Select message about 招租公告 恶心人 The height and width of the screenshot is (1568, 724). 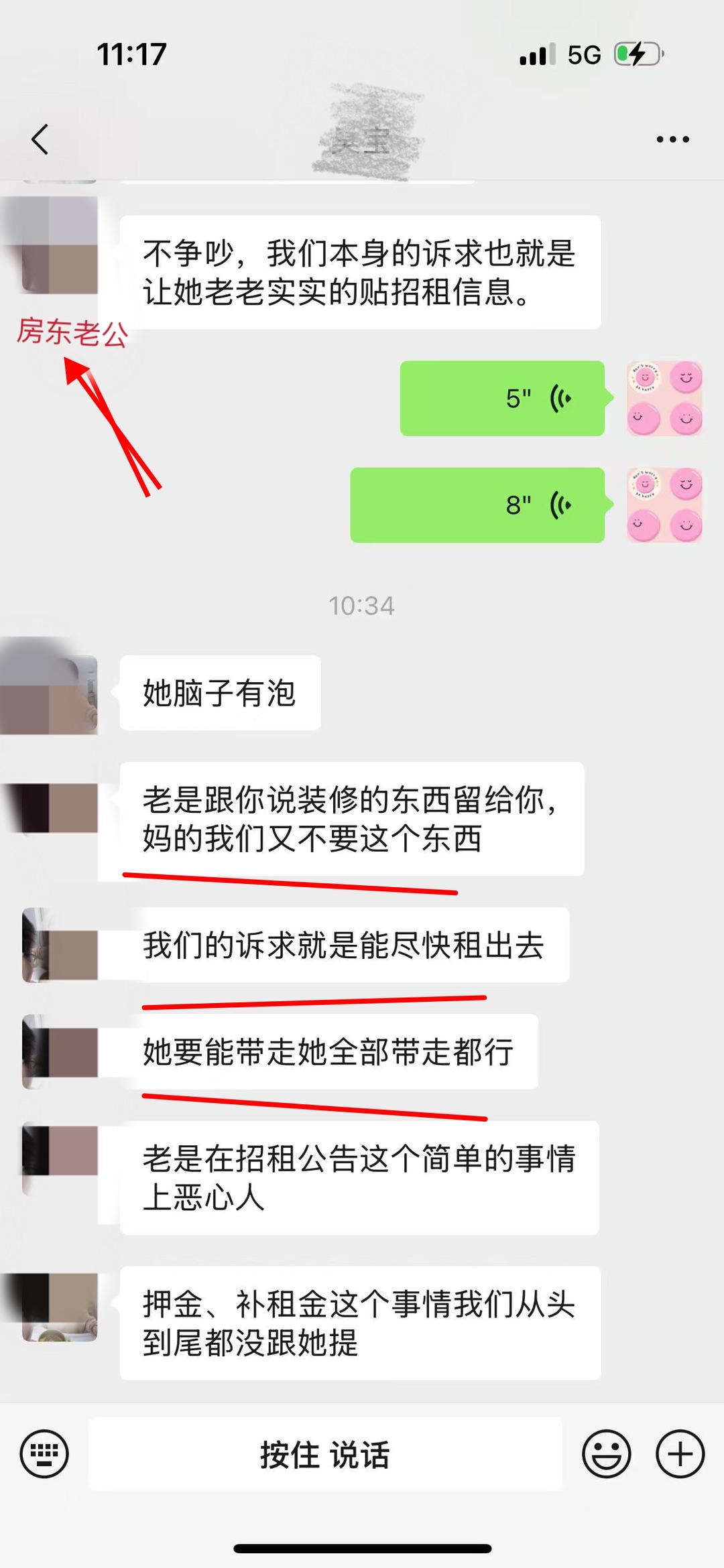point(359,1177)
